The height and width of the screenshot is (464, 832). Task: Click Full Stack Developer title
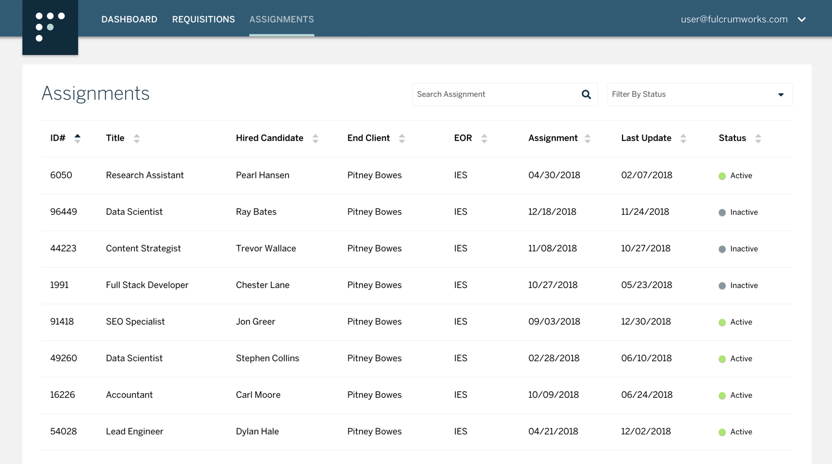(147, 285)
